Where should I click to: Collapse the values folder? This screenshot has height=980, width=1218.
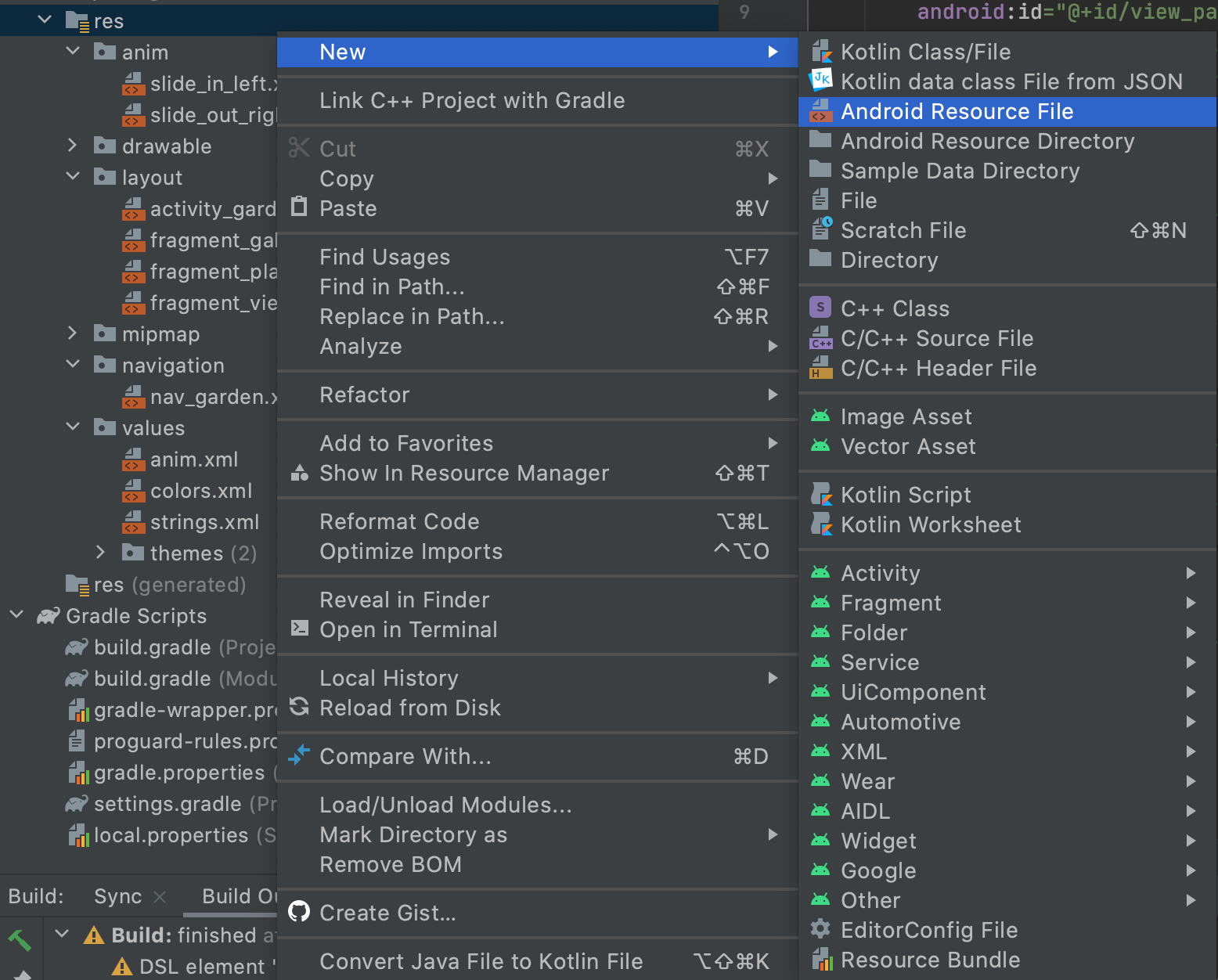73,427
